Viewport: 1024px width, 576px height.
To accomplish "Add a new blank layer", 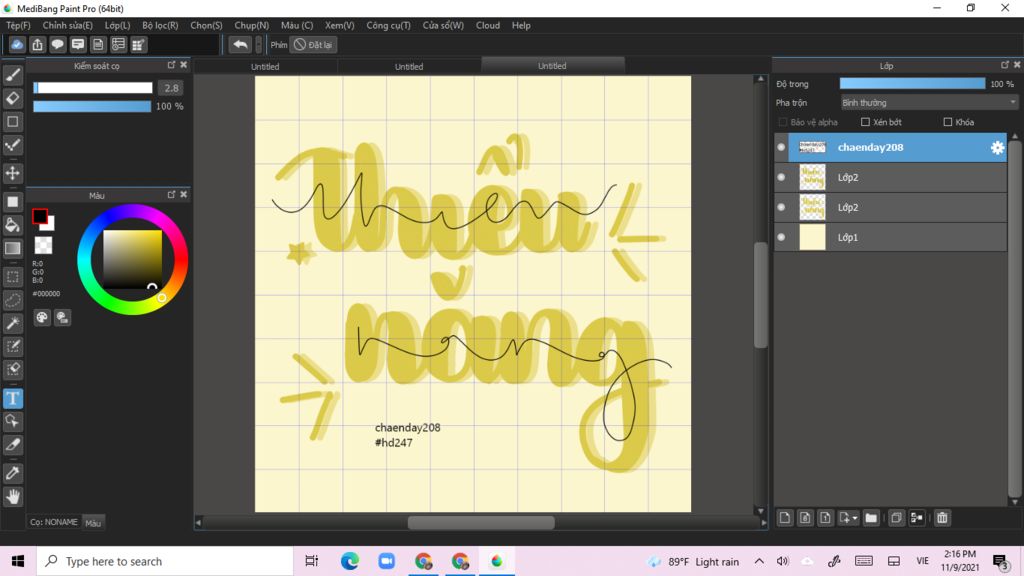I will click(x=785, y=518).
